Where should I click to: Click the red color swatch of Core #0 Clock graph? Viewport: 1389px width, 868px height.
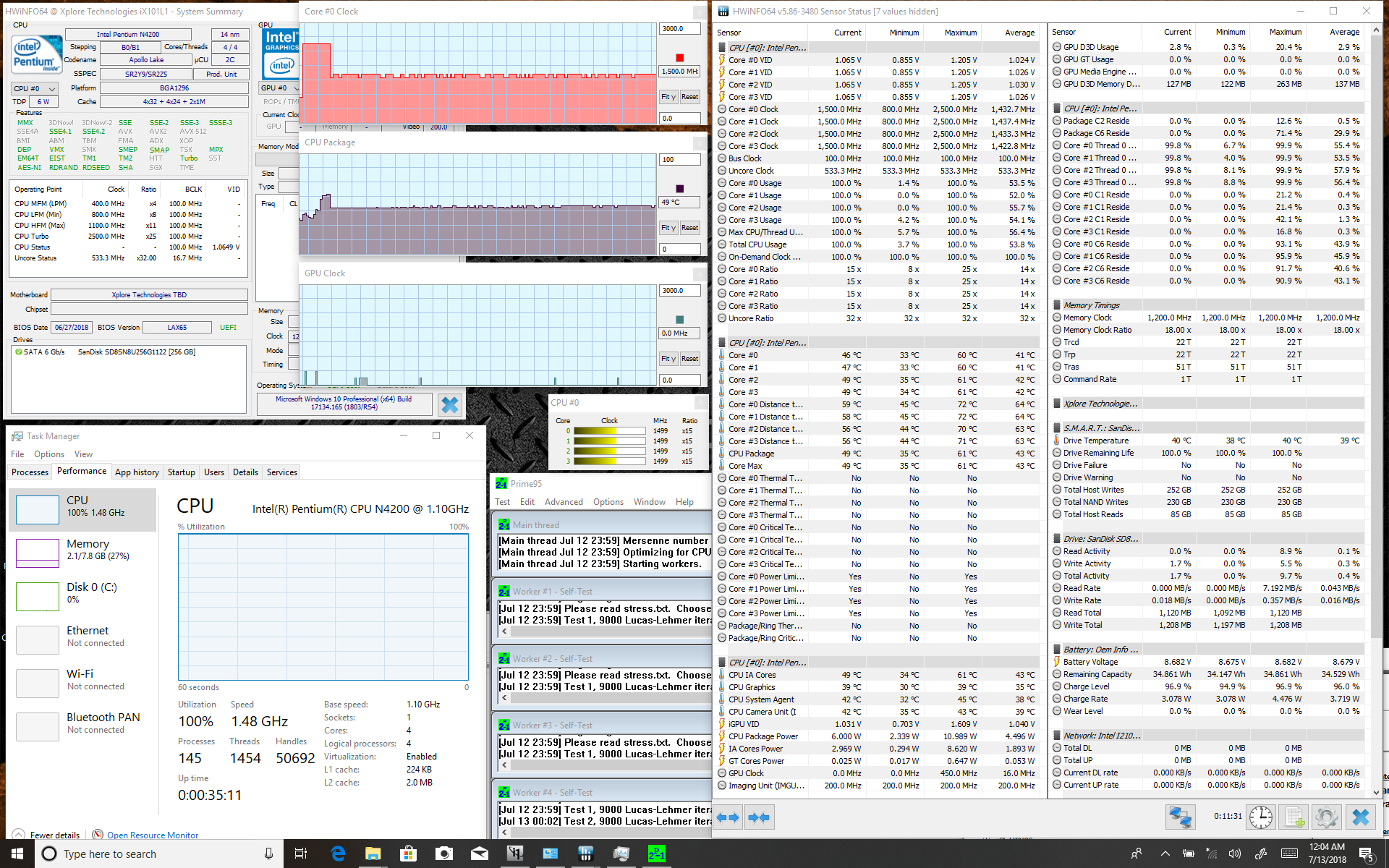click(679, 58)
